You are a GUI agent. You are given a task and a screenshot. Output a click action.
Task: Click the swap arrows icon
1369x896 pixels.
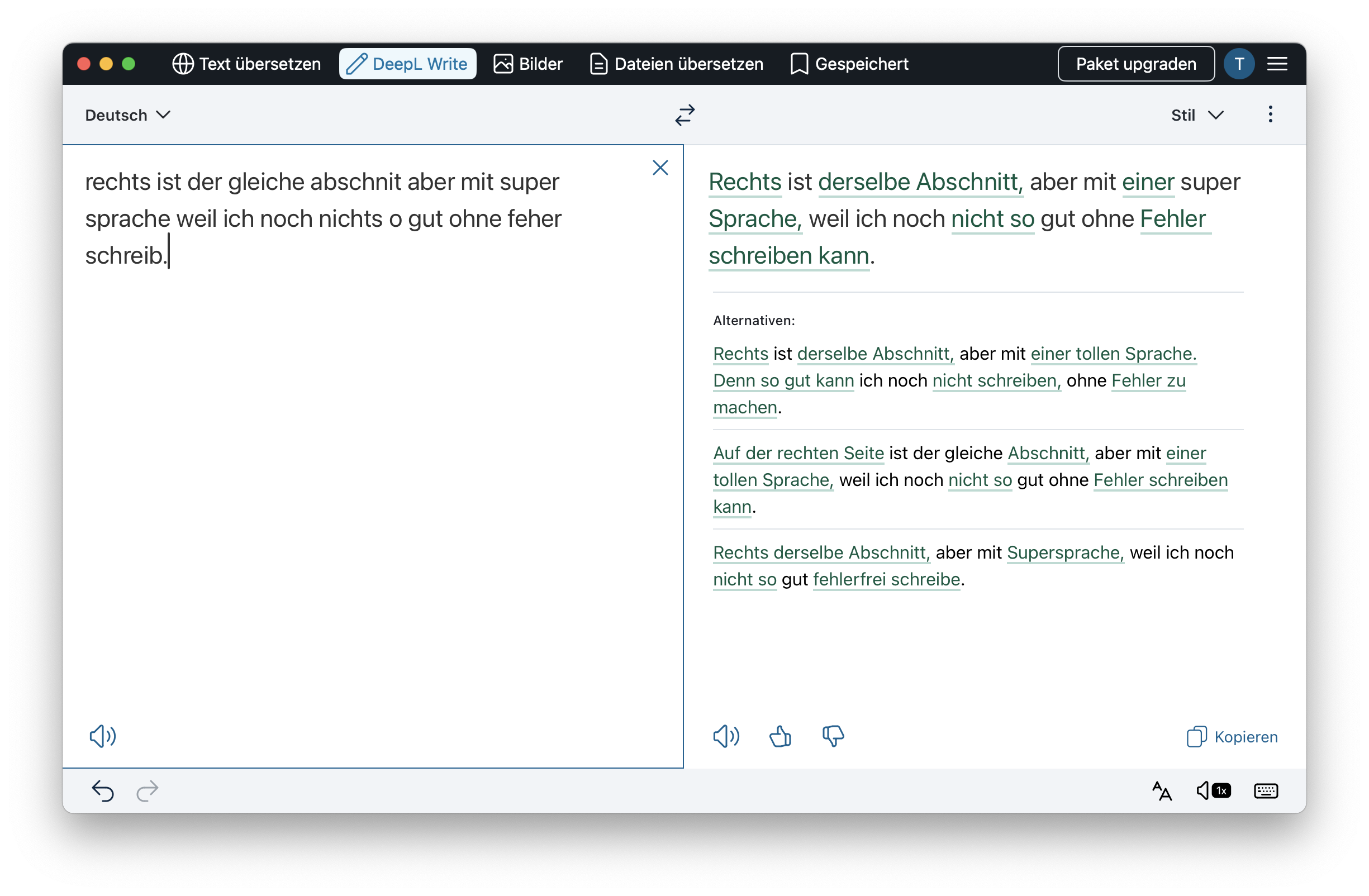[684, 115]
